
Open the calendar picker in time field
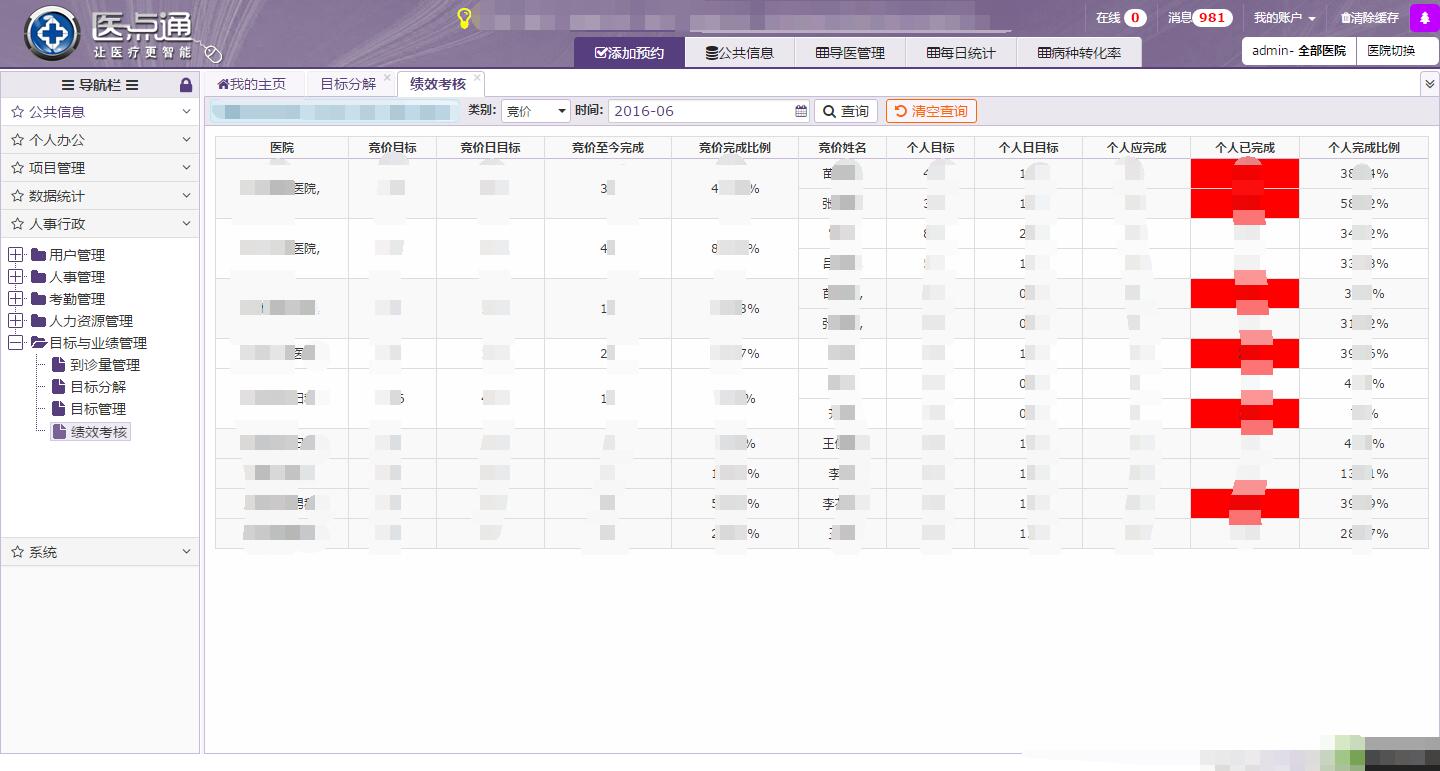click(801, 111)
